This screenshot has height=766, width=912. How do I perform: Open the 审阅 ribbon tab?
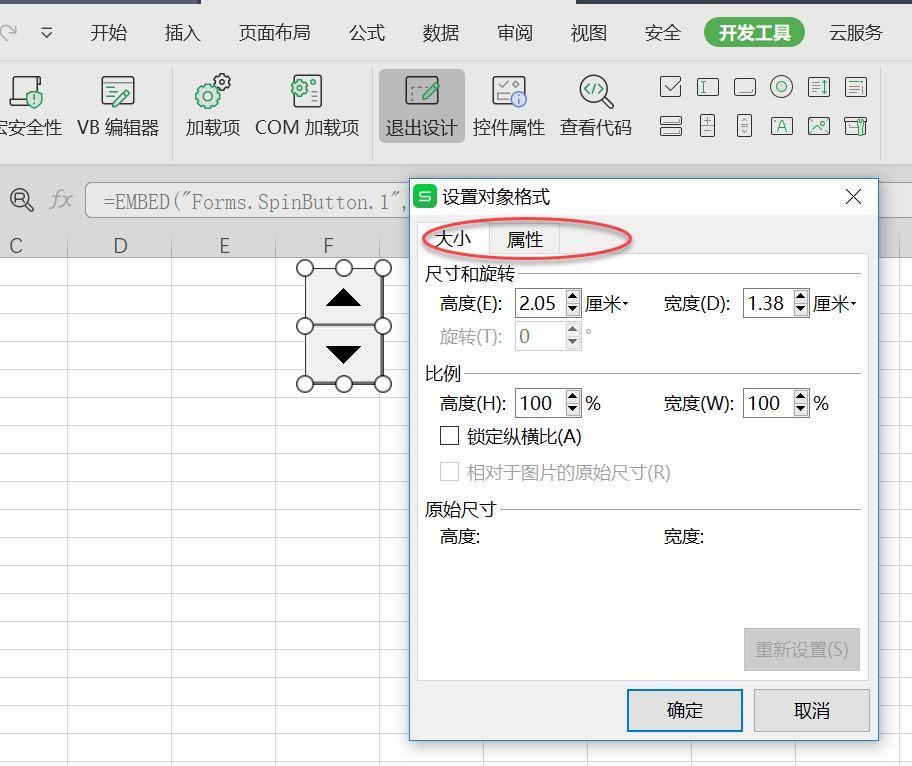coord(515,33)
